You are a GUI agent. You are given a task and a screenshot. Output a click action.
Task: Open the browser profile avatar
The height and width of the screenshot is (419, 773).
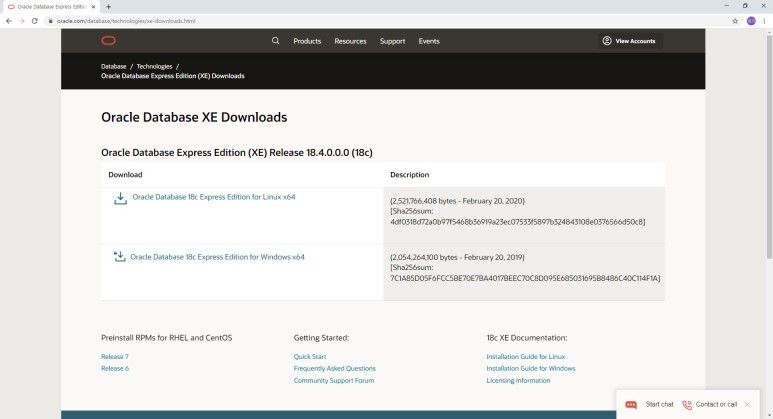pos(751,21)
